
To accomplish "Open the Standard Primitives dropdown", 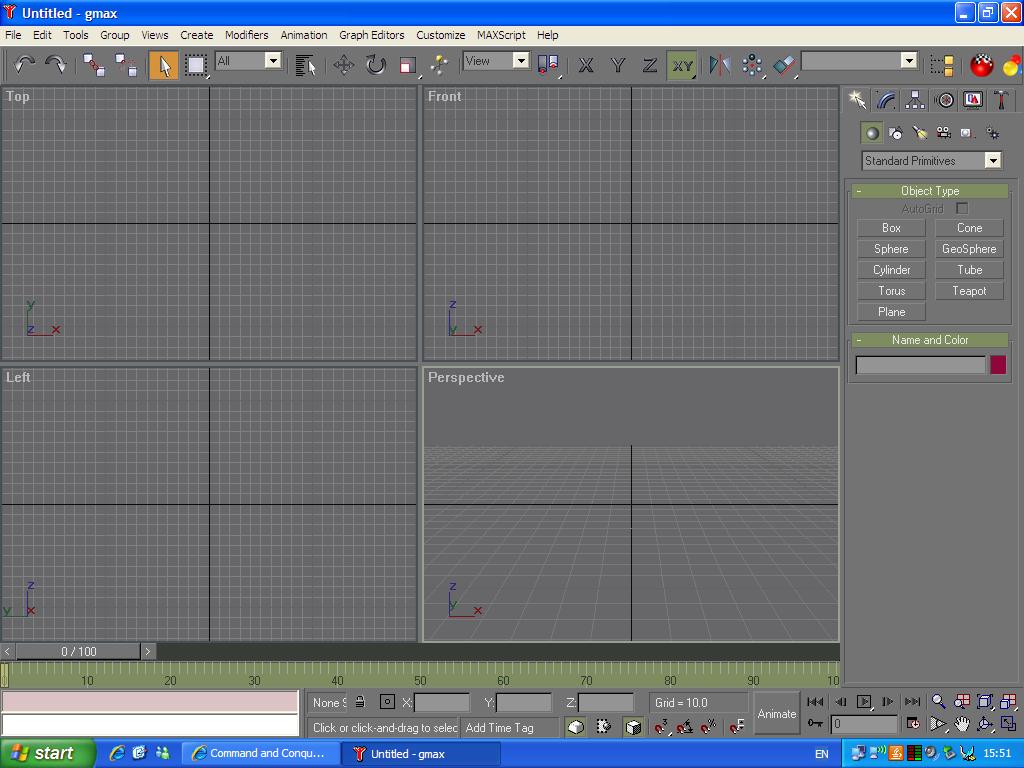I will pos(931,161).
